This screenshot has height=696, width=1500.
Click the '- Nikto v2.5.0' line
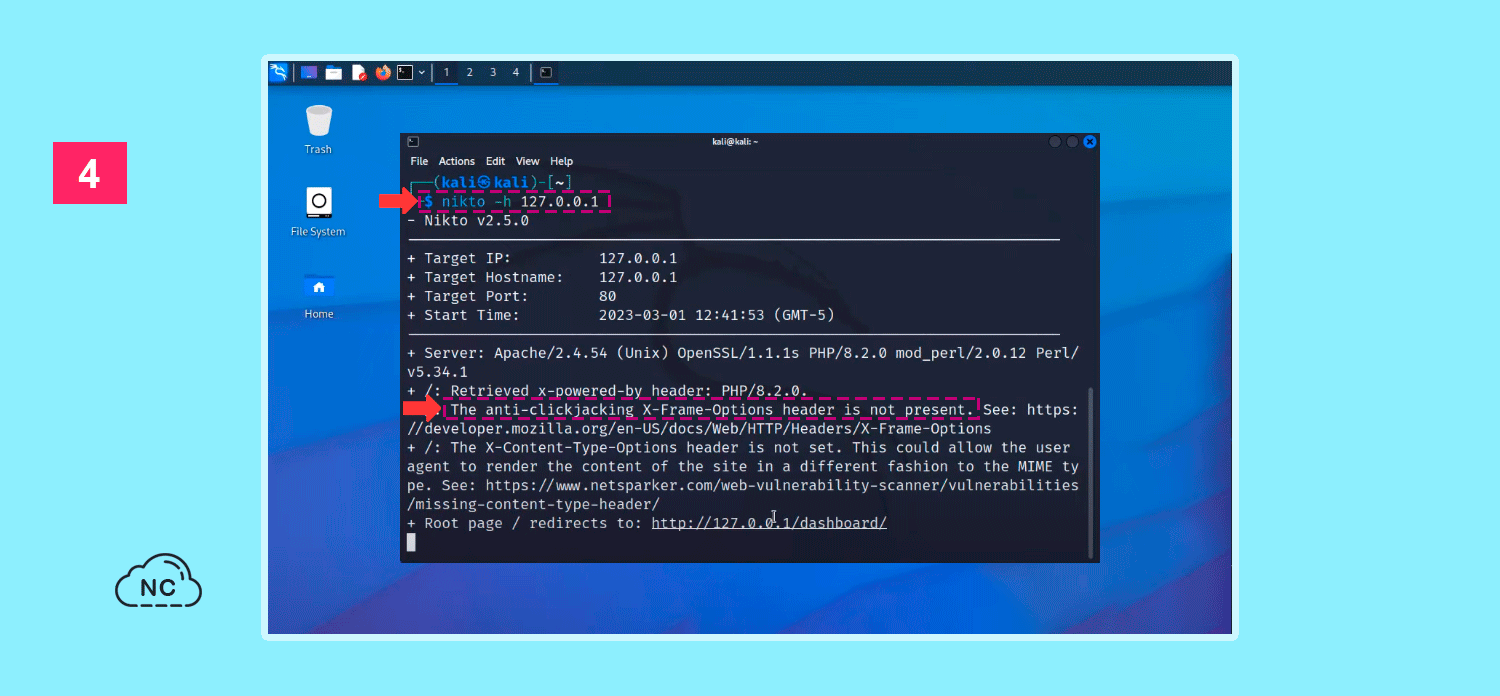pos(468,221)
